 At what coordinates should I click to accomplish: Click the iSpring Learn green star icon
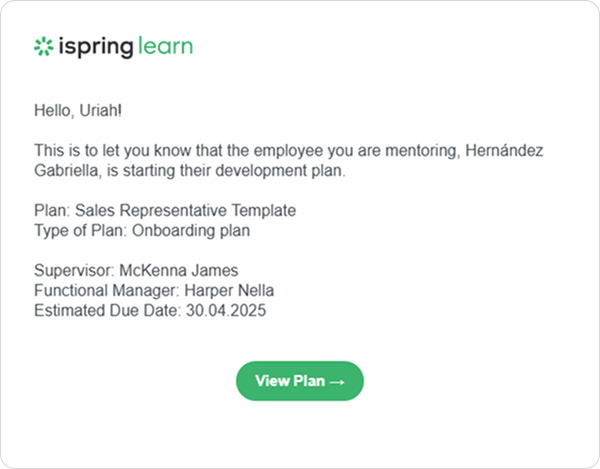(x=44, y=47)
